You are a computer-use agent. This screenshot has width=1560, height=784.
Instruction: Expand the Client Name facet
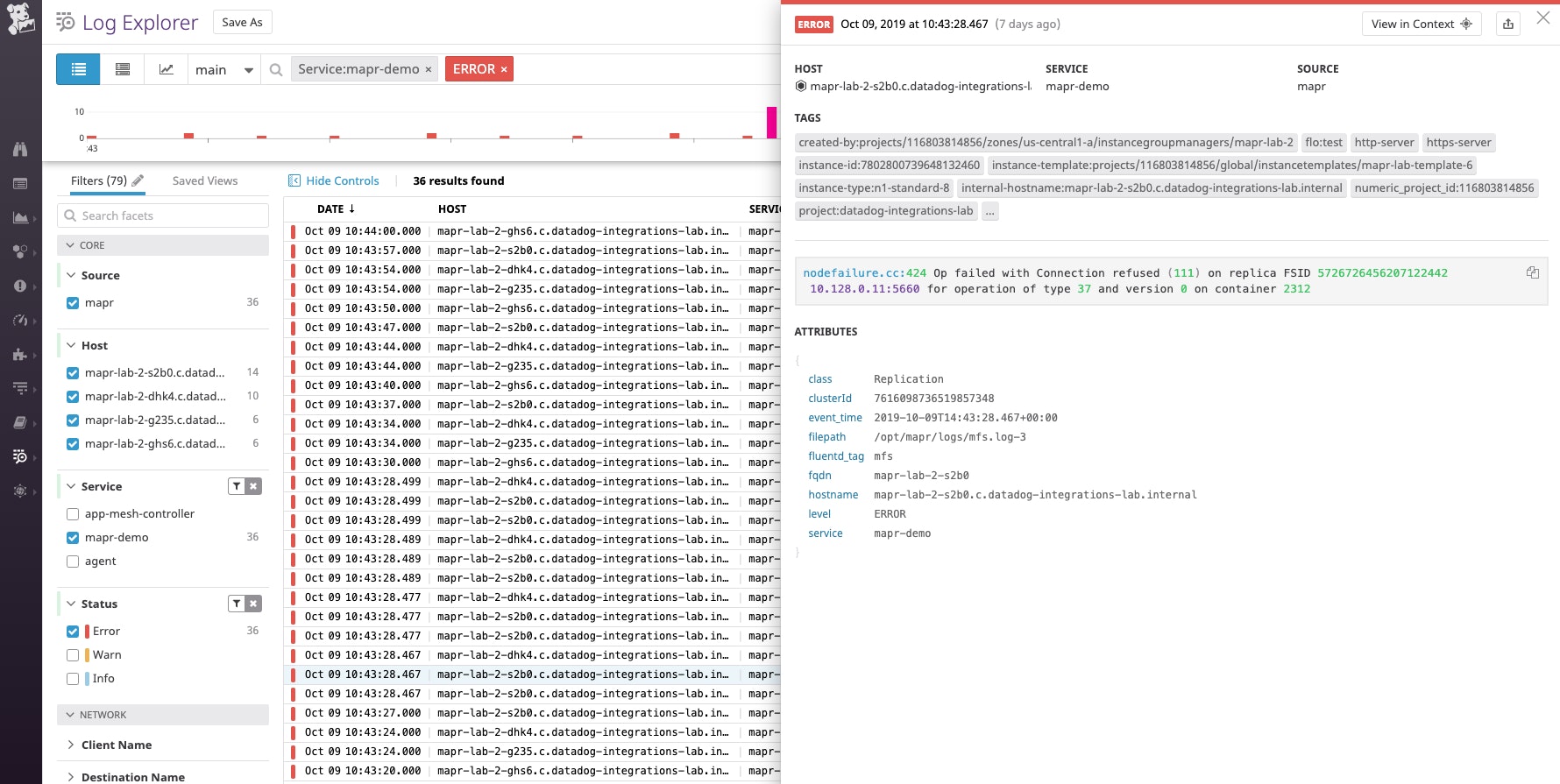pyautogui.click(x=116, y=745)
